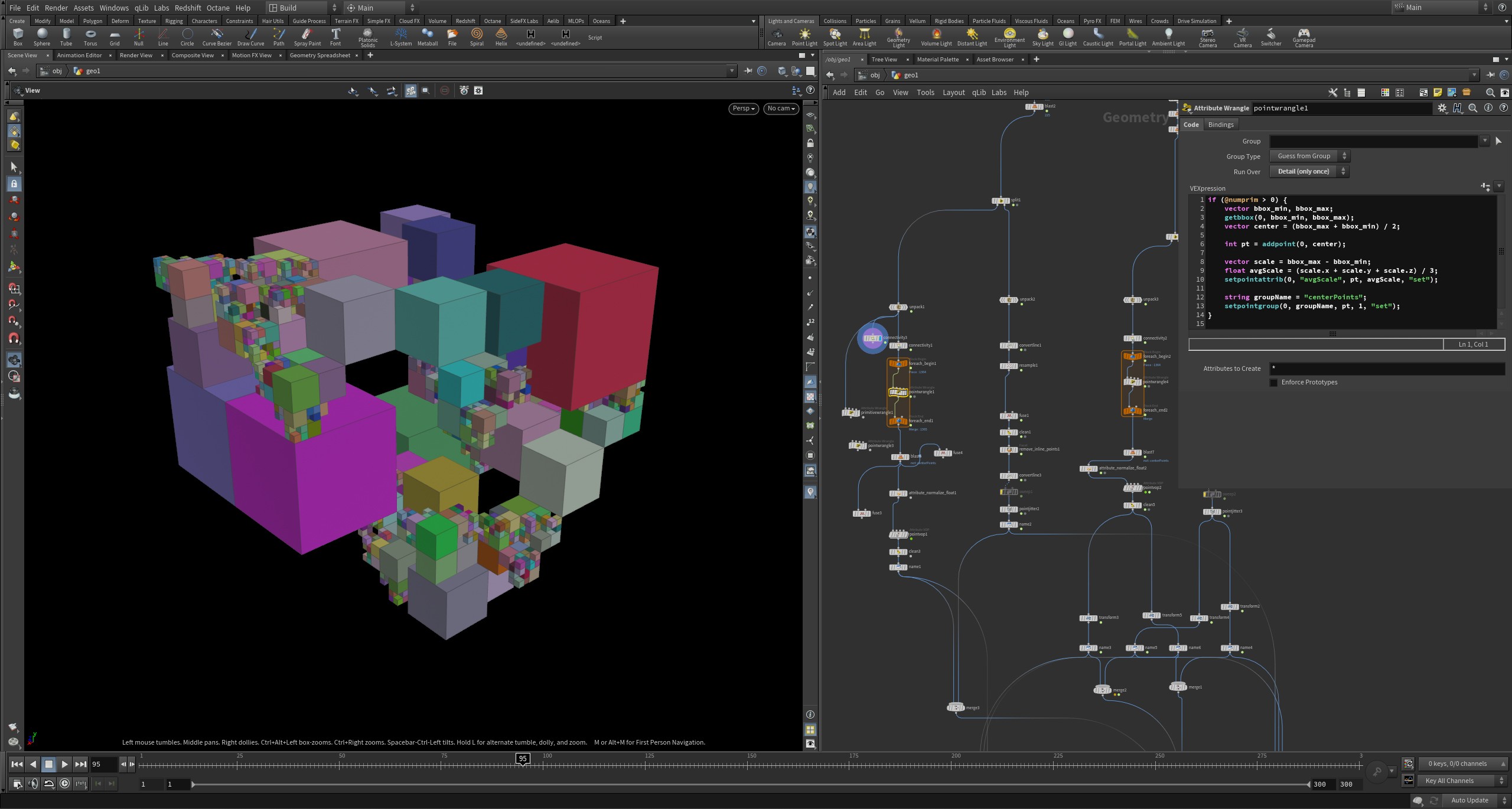Screen dimensions: 1512x809
Task: Switch to the Bindings tab
Action: click(x=1220, y=125)
